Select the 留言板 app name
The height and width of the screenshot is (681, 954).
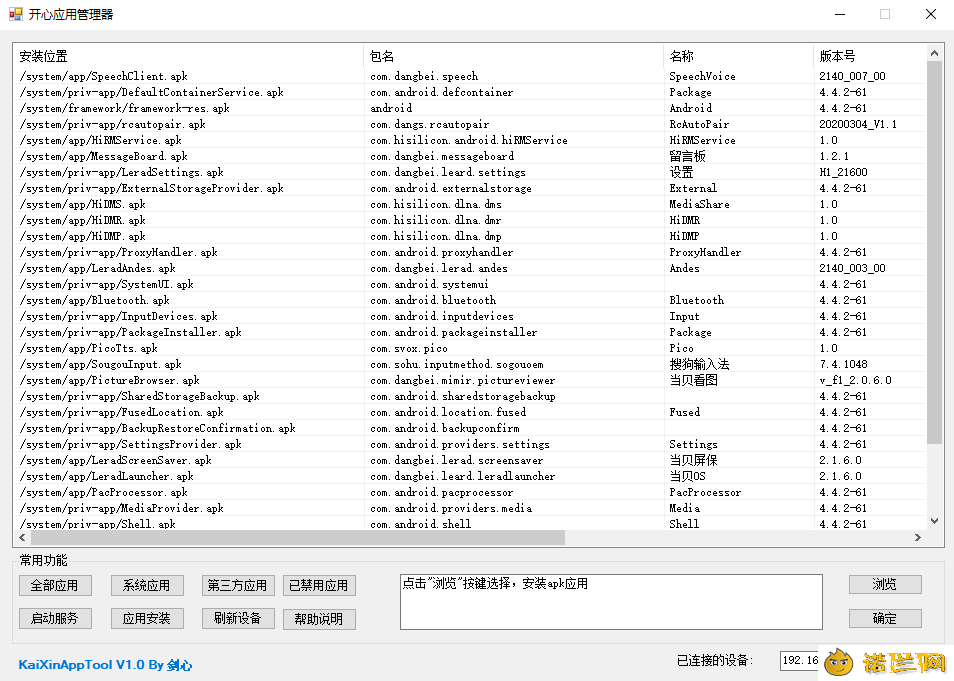(x=688, y=156)
